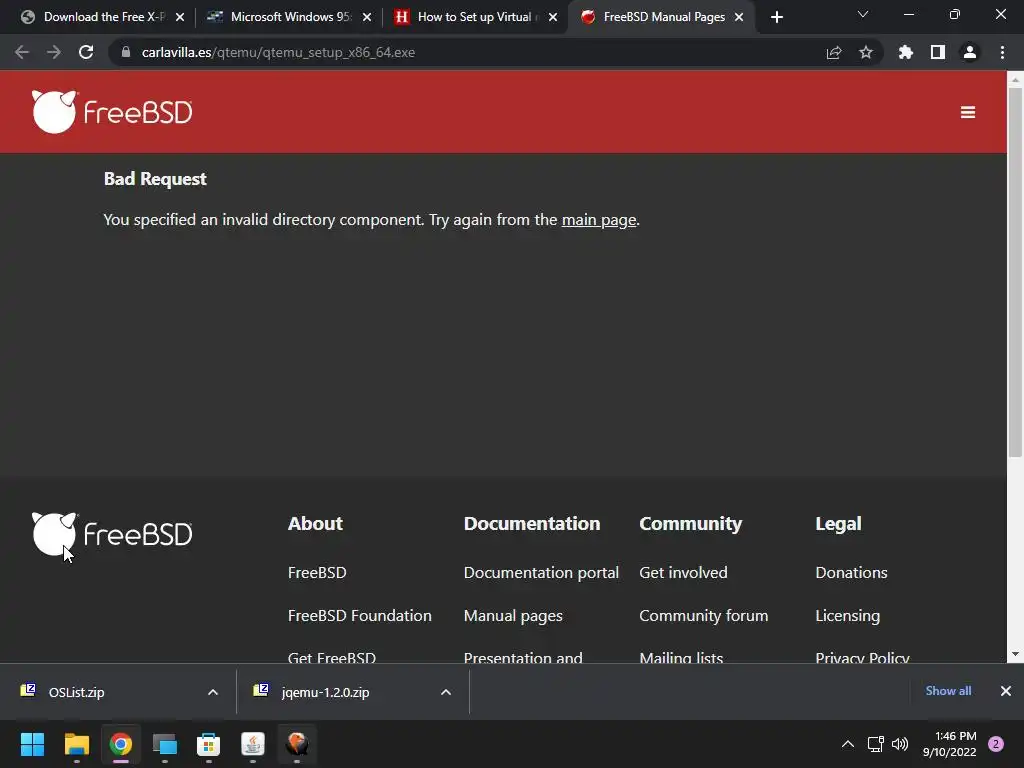Screen dimensions: 1024x768
Task: View site information lock icon
Action: tap(126, 52)
